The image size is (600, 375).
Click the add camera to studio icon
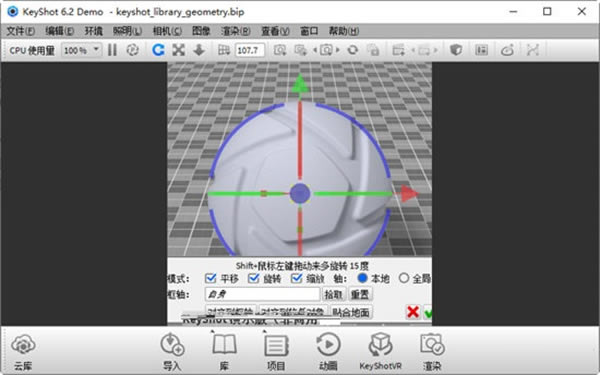coord(300,50)
